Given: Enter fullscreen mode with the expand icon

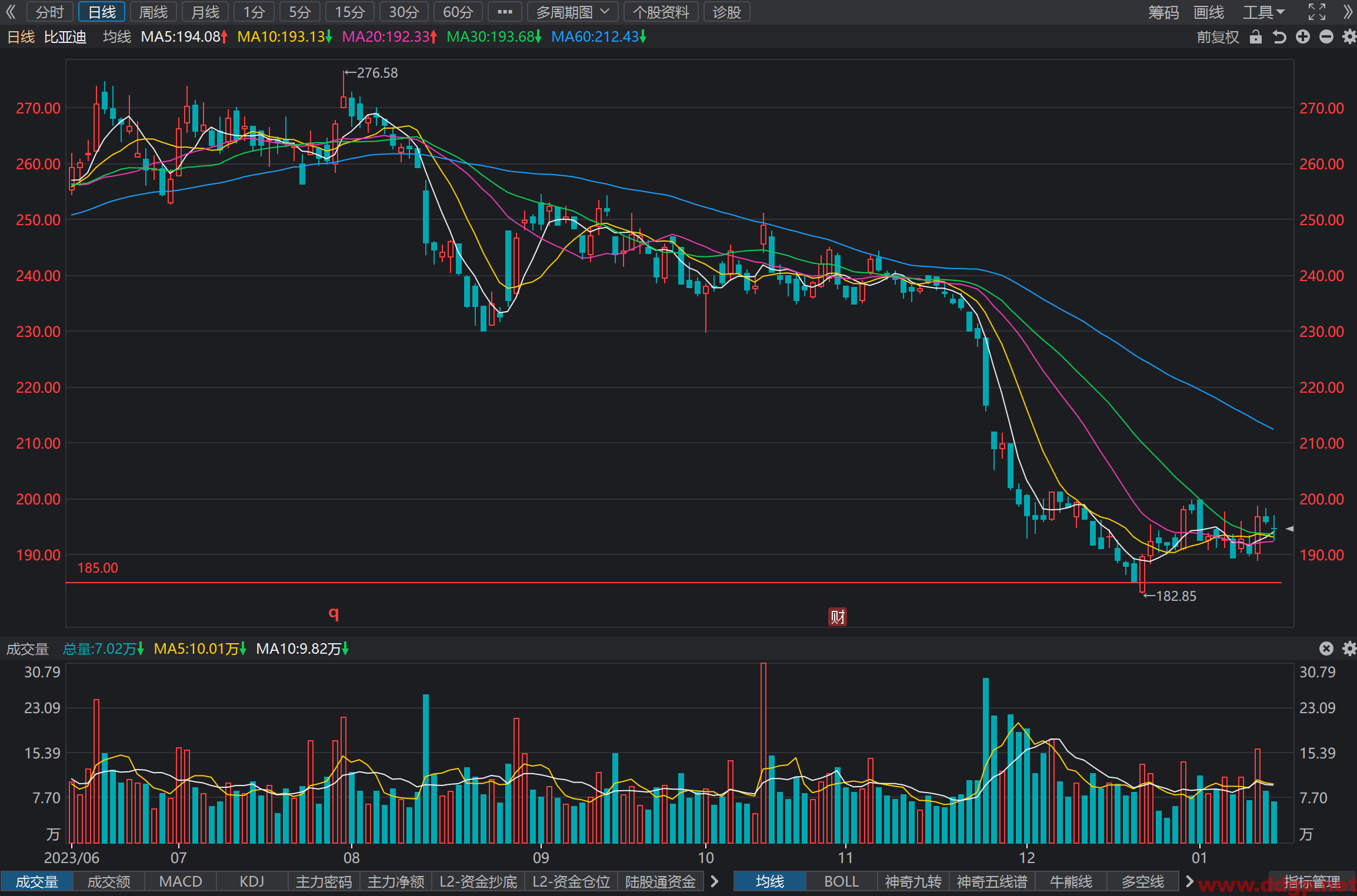Looking at the screenshot, I should pos(1317,12).
